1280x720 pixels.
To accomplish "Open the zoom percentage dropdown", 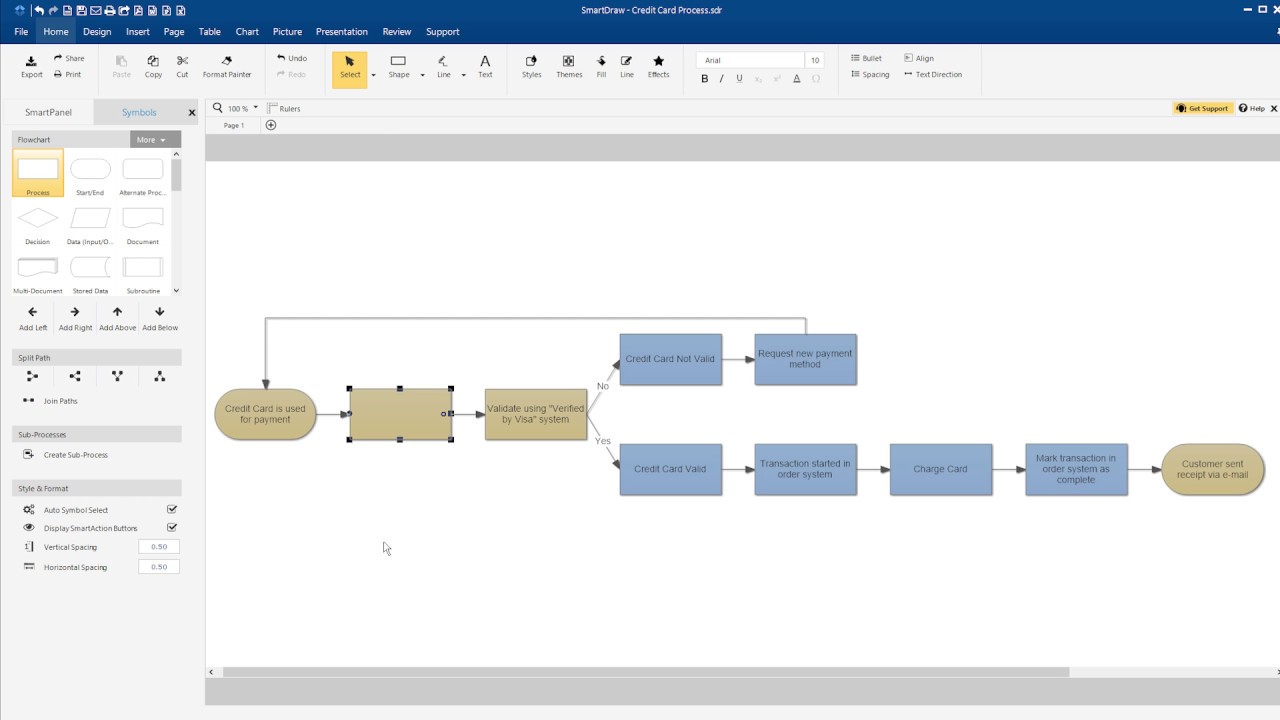I will [256, 107].
